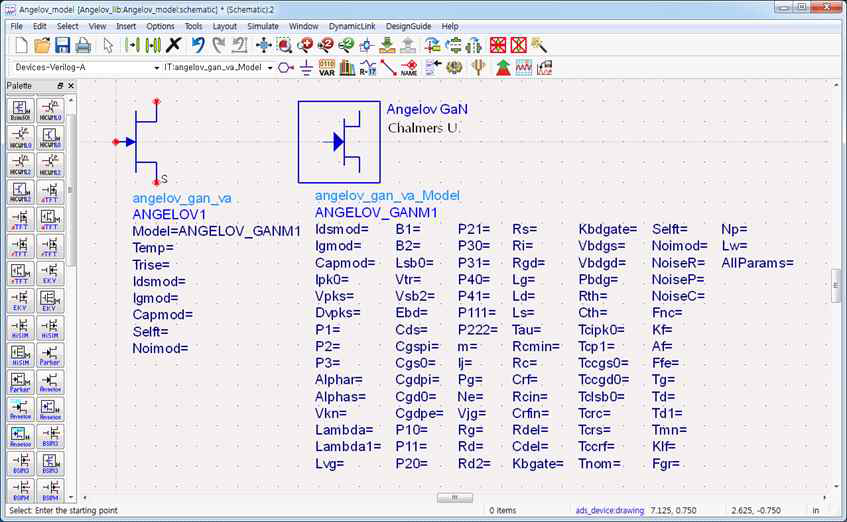Undock the Palette panel
847x522 pixels.
[x=59, y=87]
